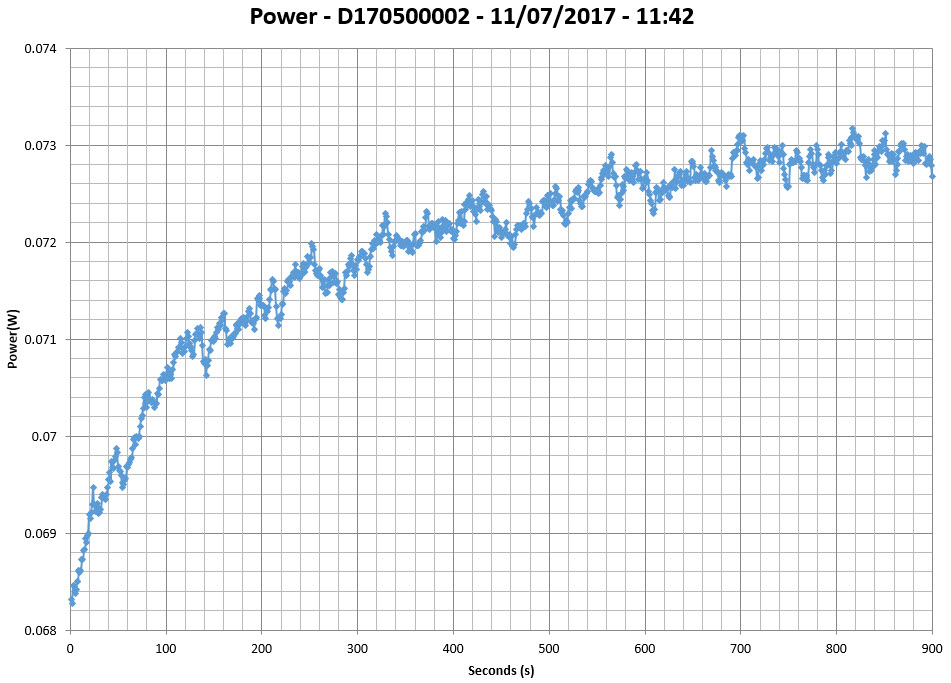Click the 500 label on the X axis
The image size is (951, 683).
549,648
